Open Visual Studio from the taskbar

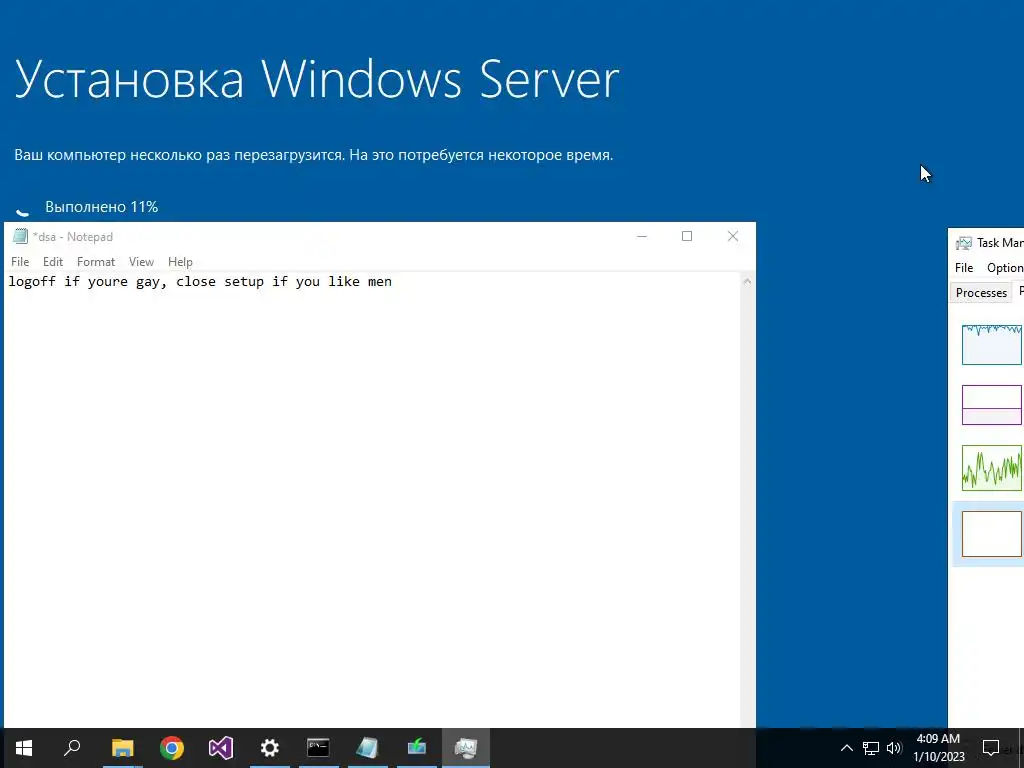pyautogui.click(x=221, y=748)
